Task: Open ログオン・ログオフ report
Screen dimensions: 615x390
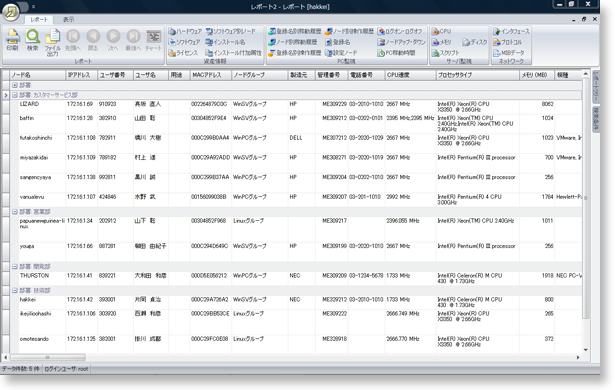Action: click(x=400, y=31)
